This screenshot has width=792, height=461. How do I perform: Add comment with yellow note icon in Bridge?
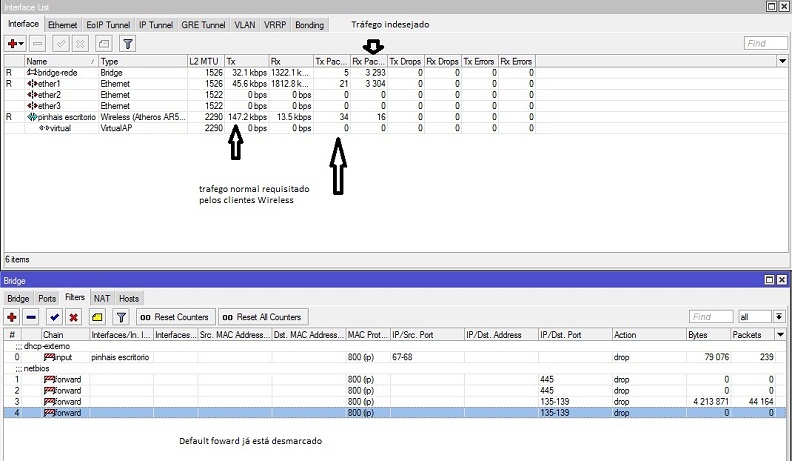click(x=97, y=317)
